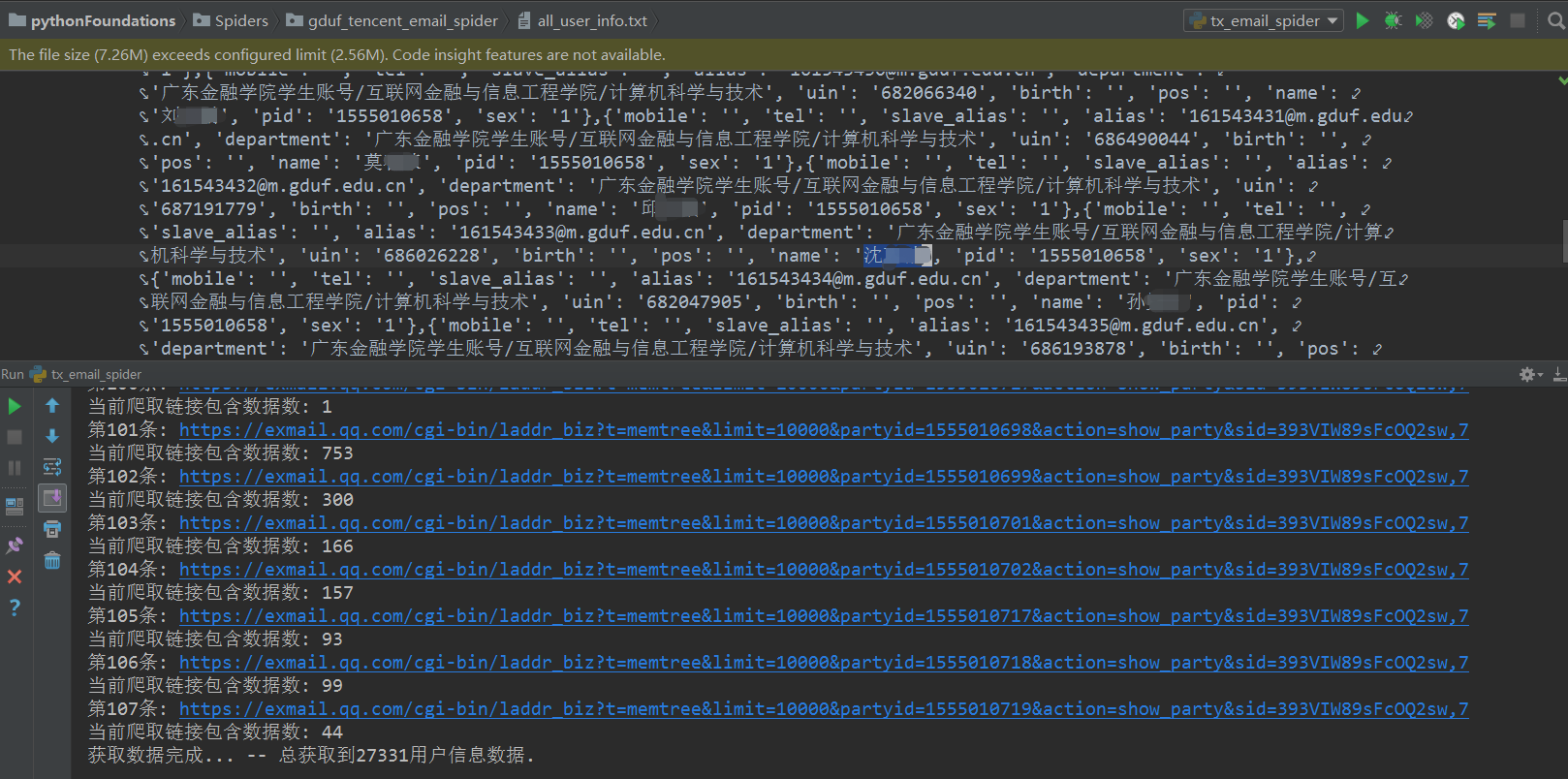Toggle soft-wrap in the Run console
The height and width of the screenshot is (779, 1568).
point(52,467)
